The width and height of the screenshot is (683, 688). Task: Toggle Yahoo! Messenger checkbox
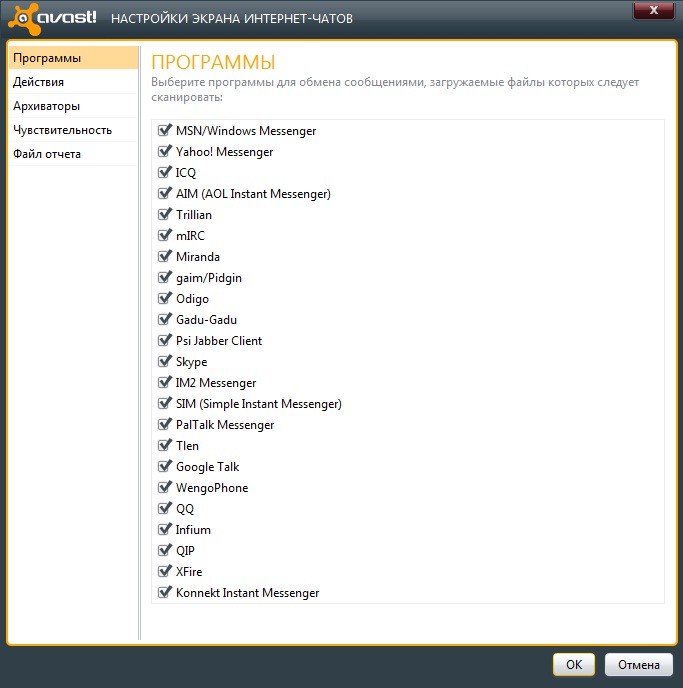tap(164, 151)
